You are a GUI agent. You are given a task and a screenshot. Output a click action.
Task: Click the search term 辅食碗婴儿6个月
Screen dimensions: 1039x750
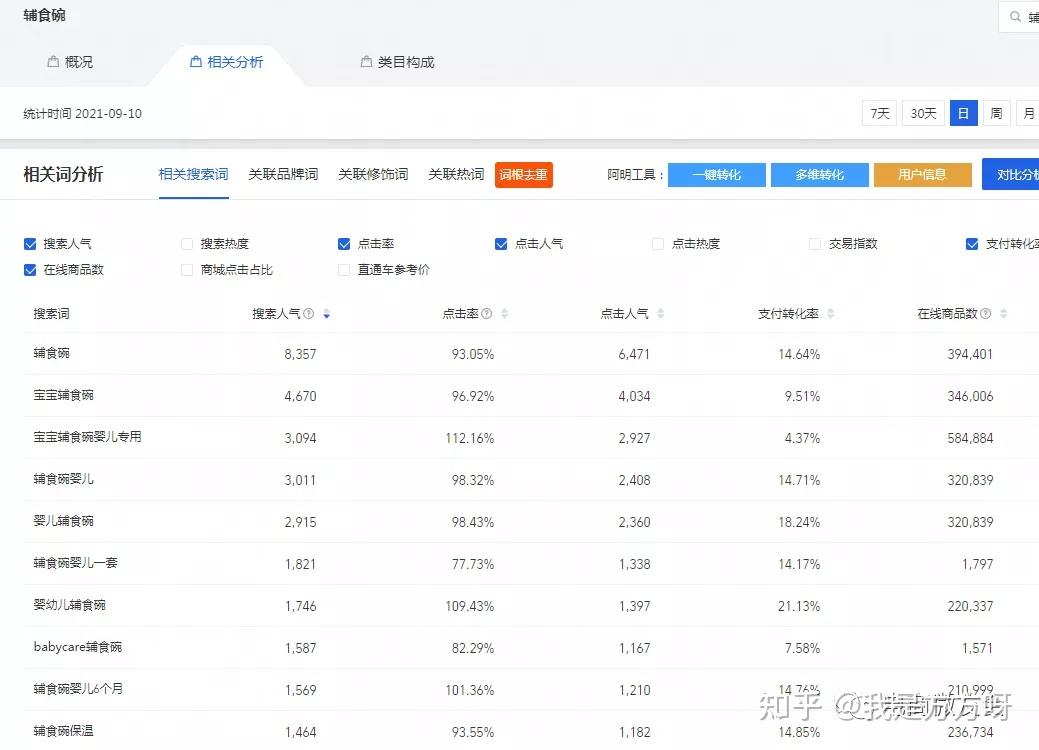[78, 689]
